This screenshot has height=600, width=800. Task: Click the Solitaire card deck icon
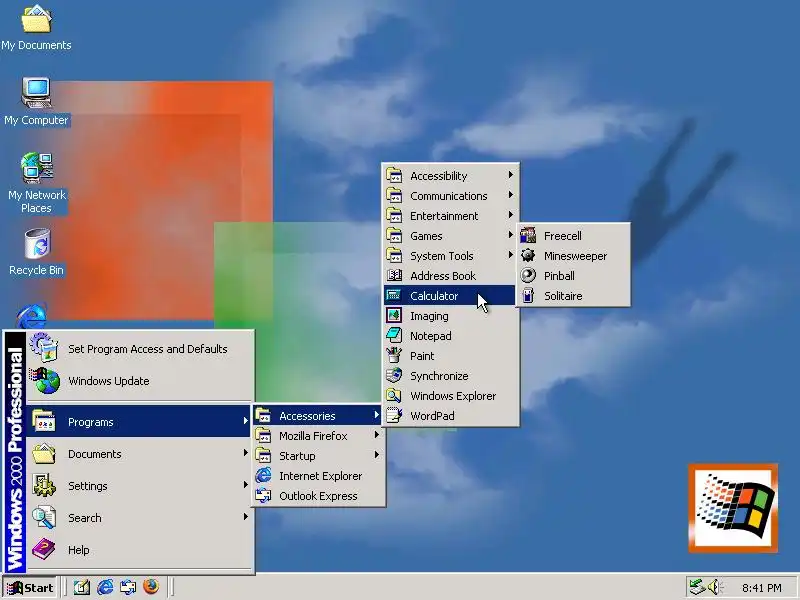528,295
